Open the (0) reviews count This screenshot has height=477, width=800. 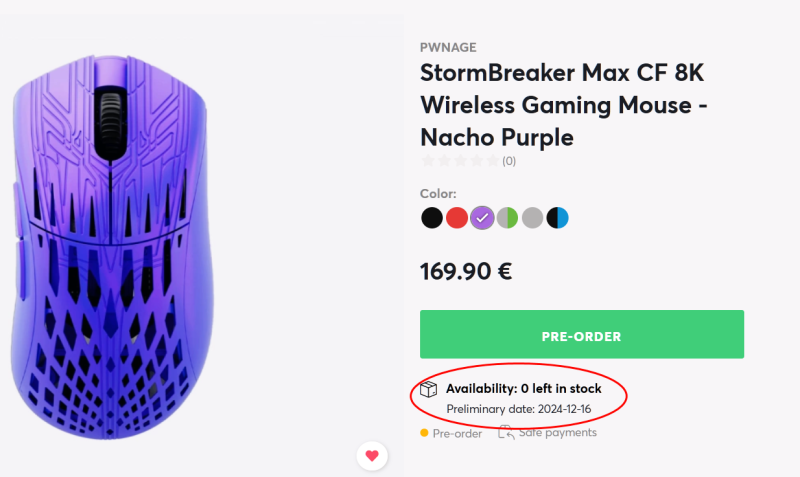[509, 160]
